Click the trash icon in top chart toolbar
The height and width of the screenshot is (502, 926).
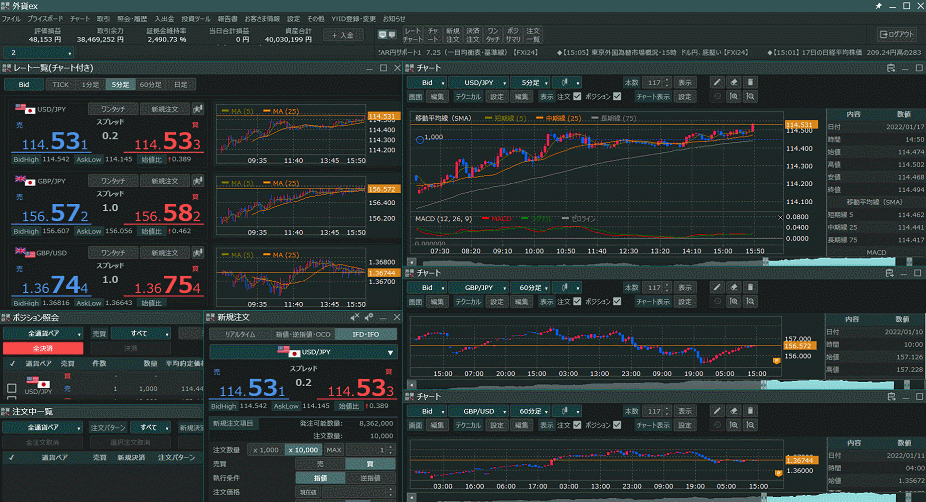(x=750, y=81)
